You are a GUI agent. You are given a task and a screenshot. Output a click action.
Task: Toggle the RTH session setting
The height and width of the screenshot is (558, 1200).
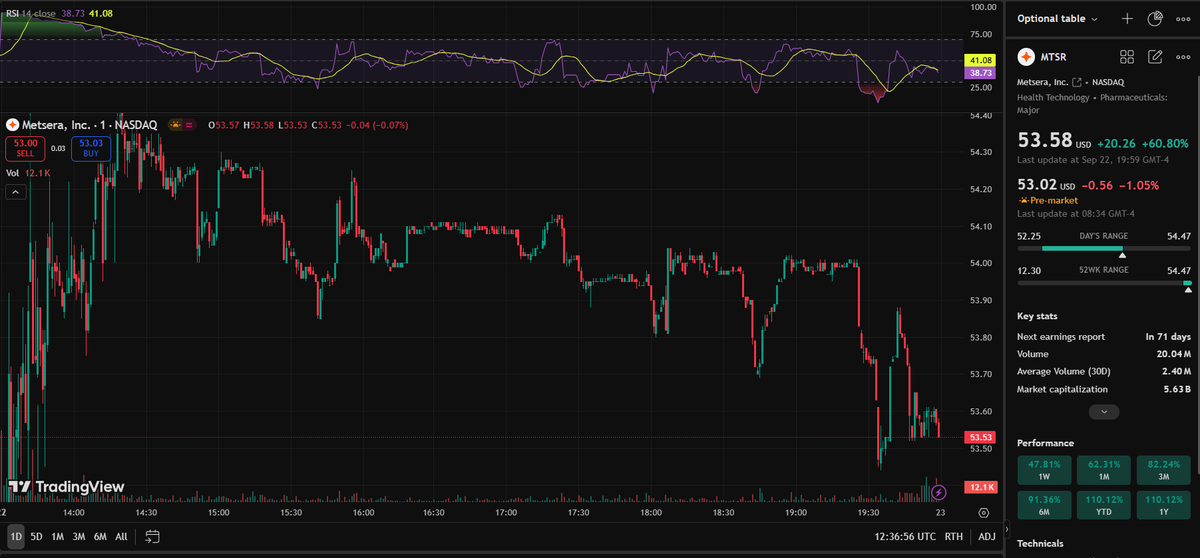pos(954,536)
